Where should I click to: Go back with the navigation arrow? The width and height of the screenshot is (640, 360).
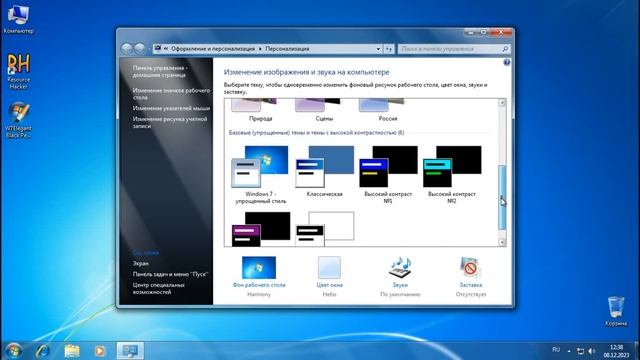click(x=127, y=49)
